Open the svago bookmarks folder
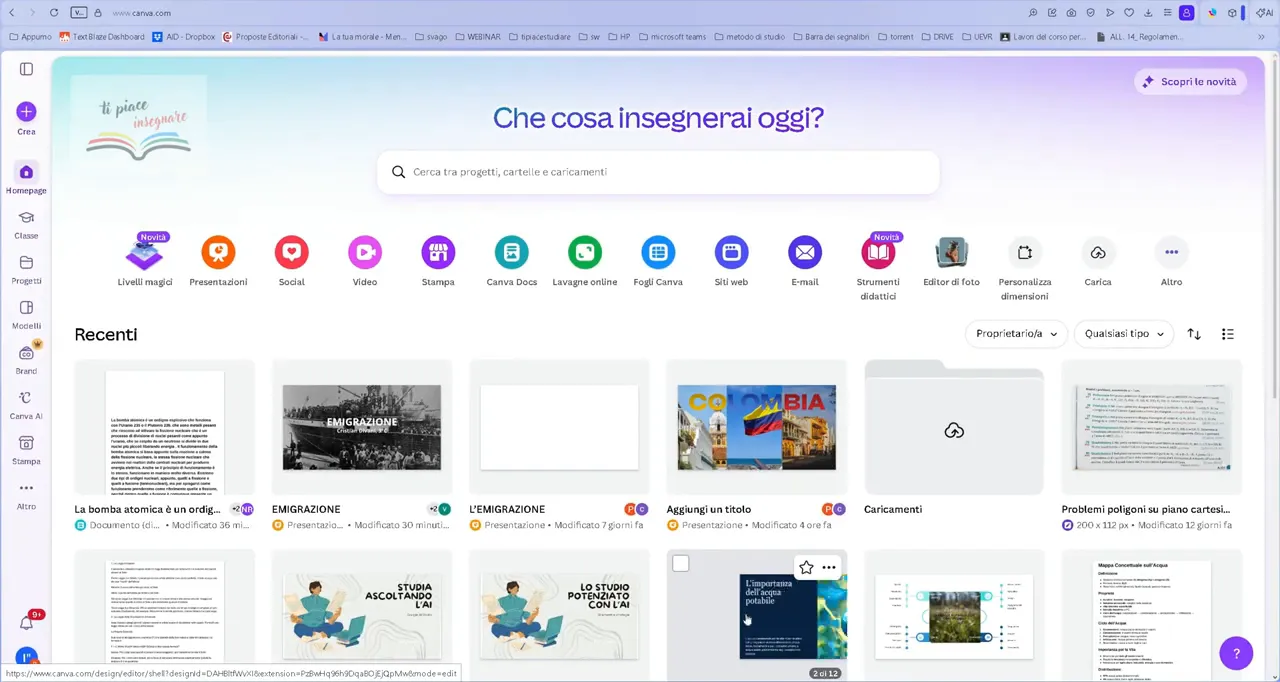1280x682 pixels. (x=429, y=37)
